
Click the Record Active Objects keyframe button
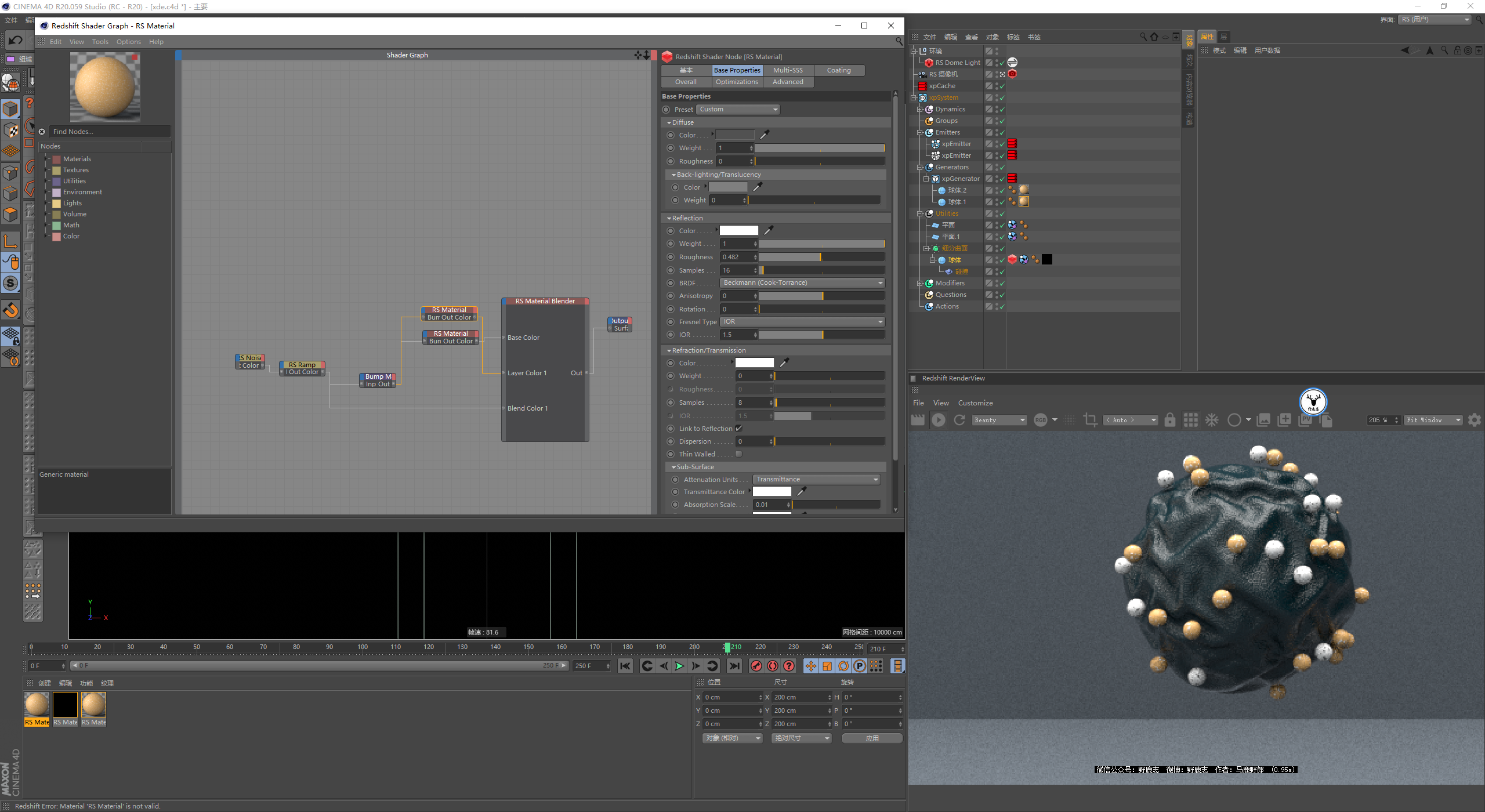point(756,666)
